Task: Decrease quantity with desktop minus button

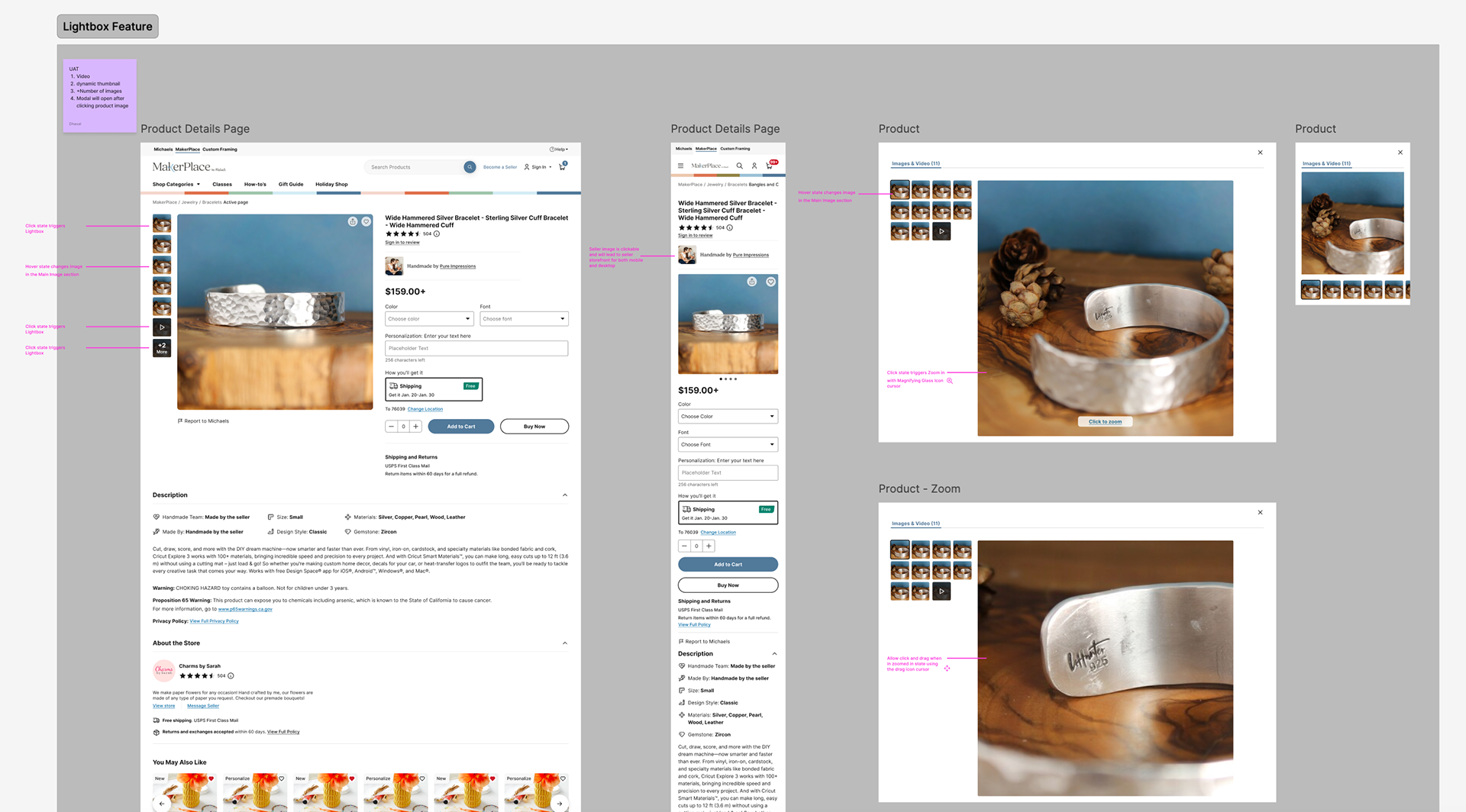Action: [x=391, y=427]
